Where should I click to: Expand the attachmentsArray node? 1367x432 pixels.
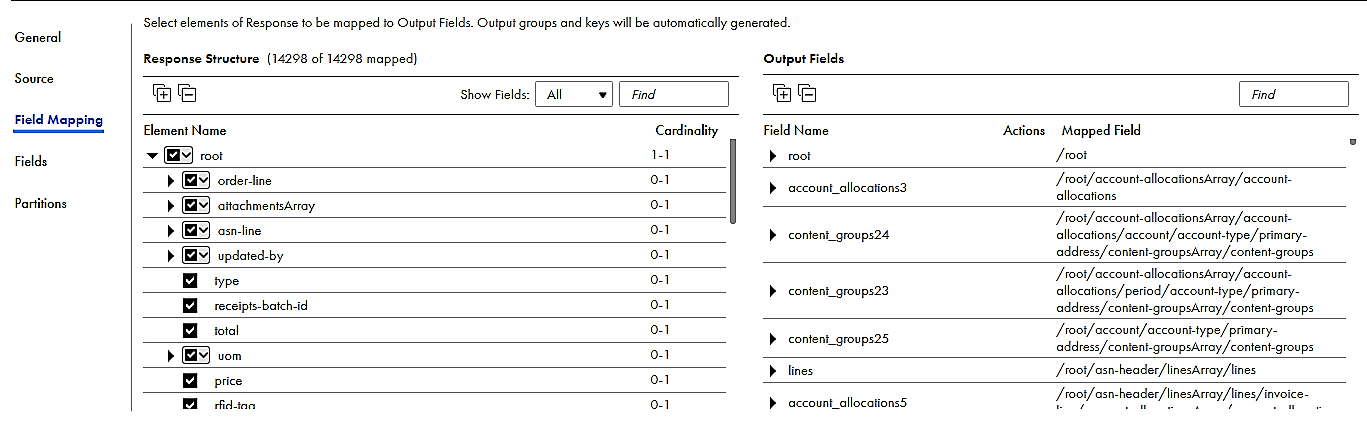(171, 206)
